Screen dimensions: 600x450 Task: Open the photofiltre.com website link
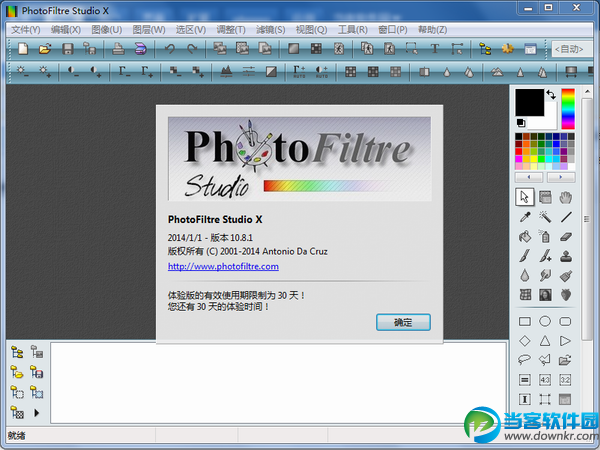click(223, 267)
